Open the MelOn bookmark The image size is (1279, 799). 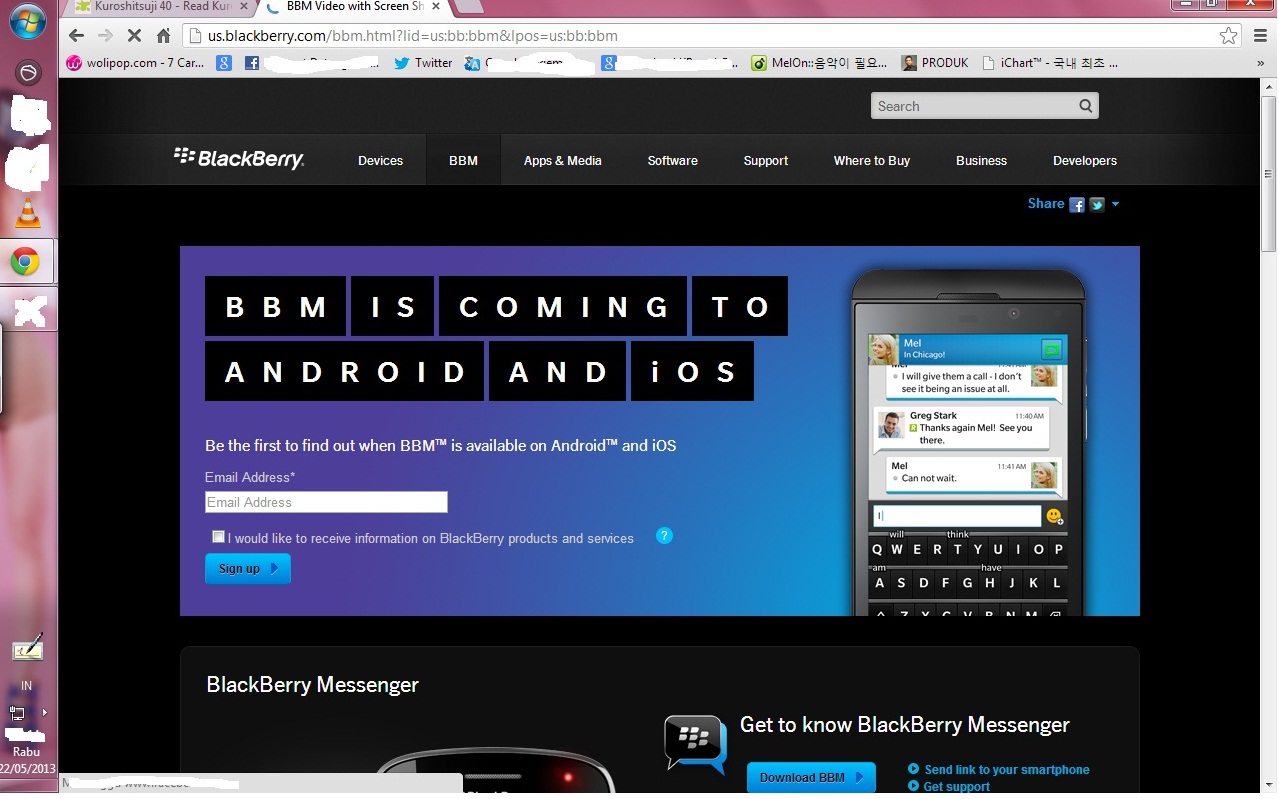tap(819, 63)
